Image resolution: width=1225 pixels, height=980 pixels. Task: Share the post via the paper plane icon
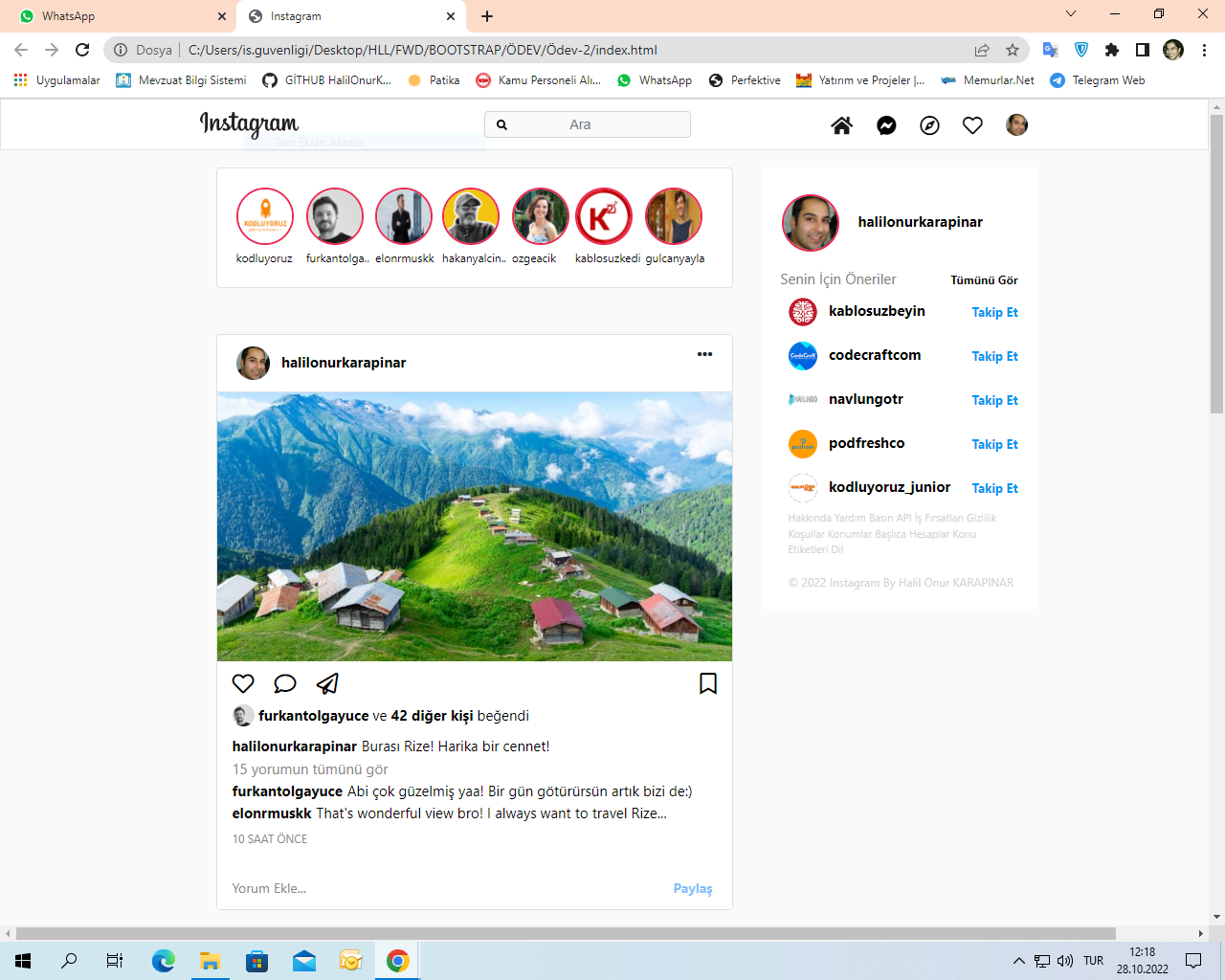coord(327,683)
